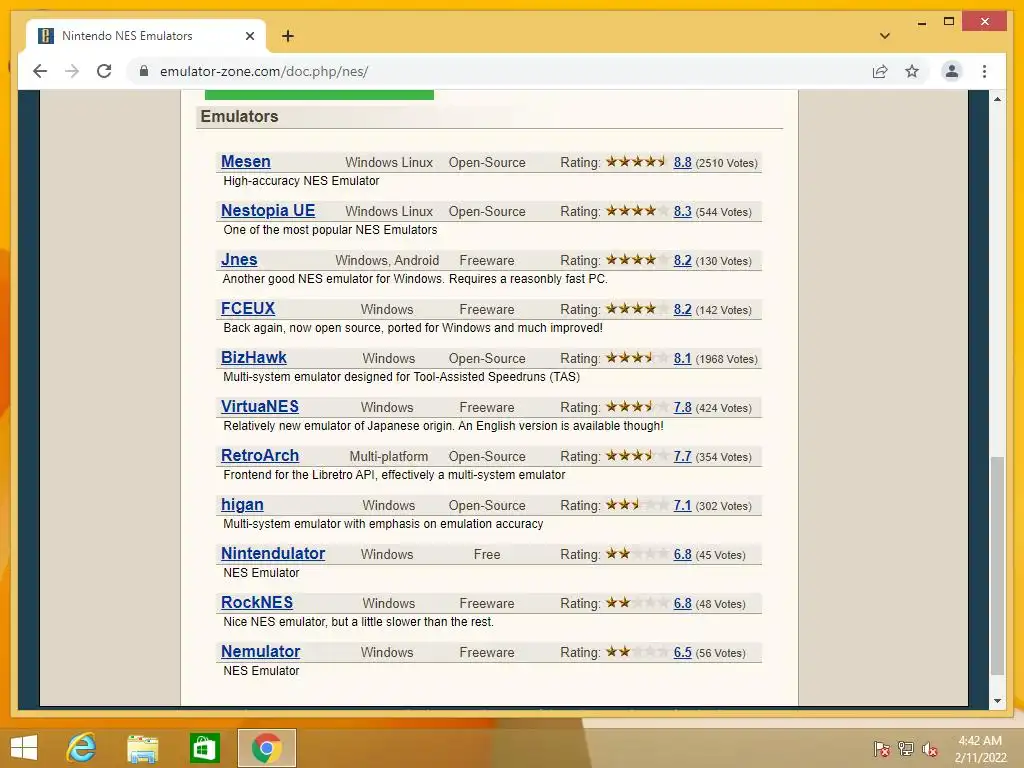The image size is (1024, 768).
Task: Open the RockNES emulator link
Action: point(257,602)
